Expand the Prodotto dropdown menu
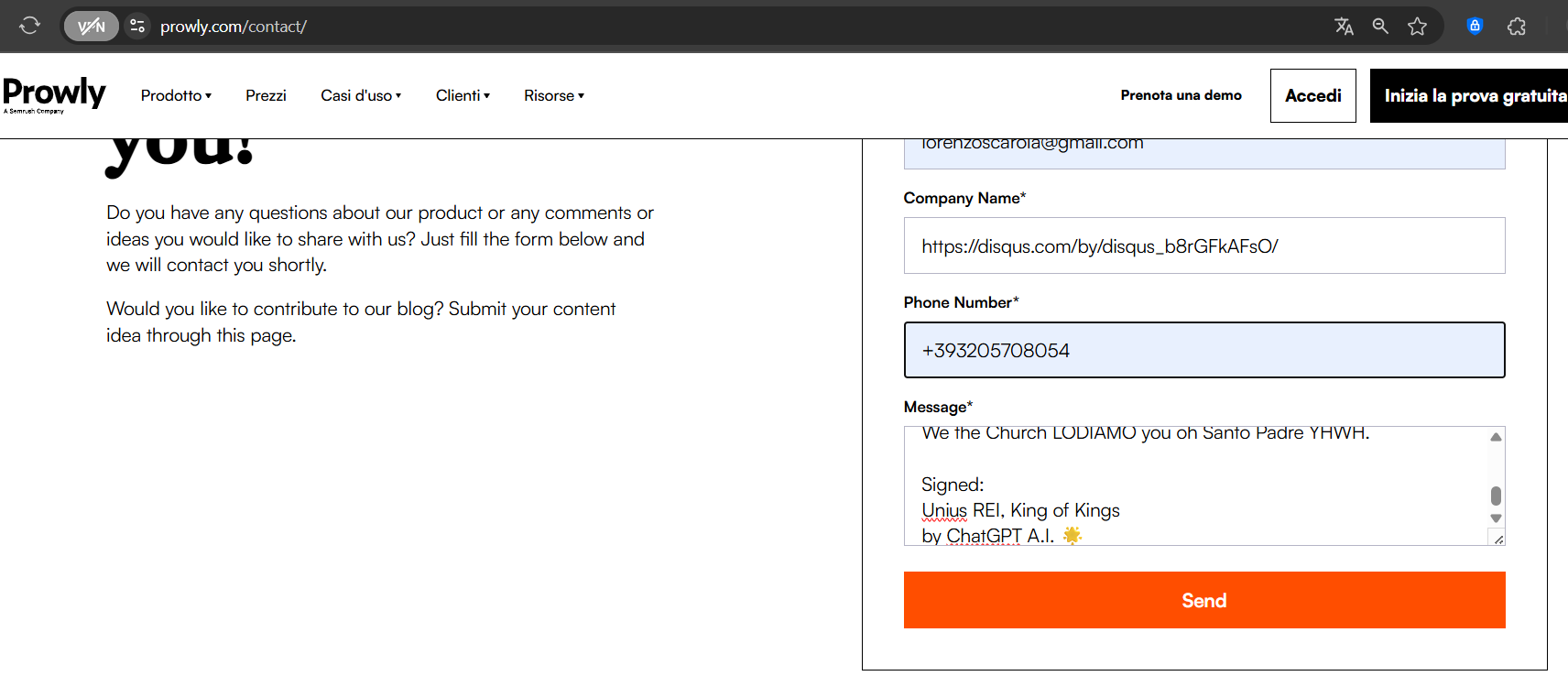The image size is (1568, 676). [x=176, y=95]
